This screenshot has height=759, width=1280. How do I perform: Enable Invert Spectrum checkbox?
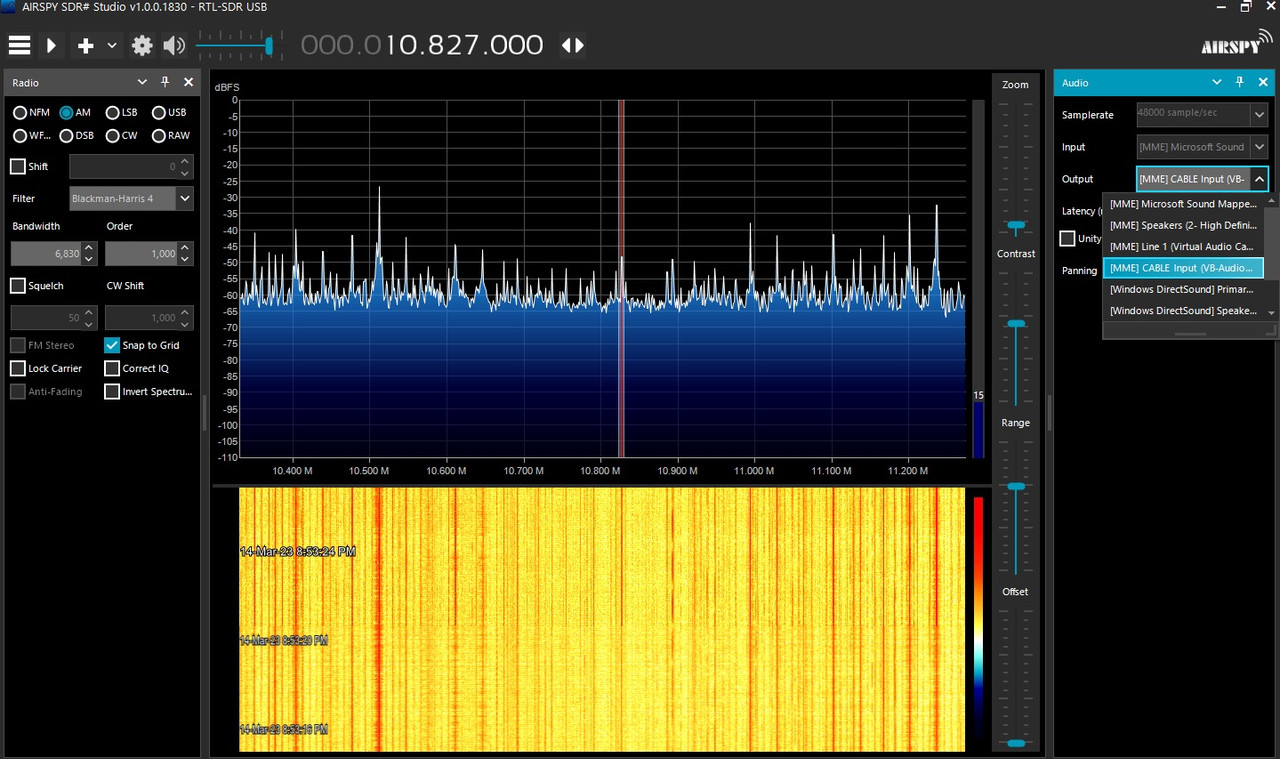112,392
